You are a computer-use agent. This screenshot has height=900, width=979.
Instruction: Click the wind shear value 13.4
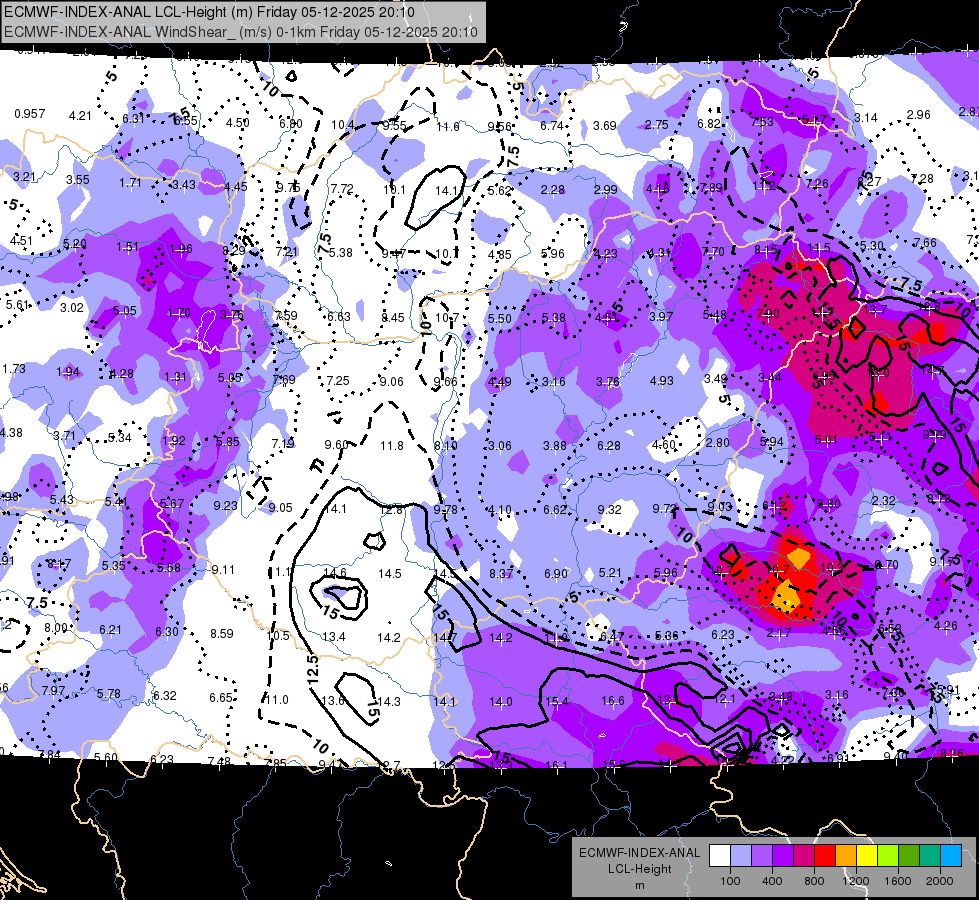(x=333, y=636)
